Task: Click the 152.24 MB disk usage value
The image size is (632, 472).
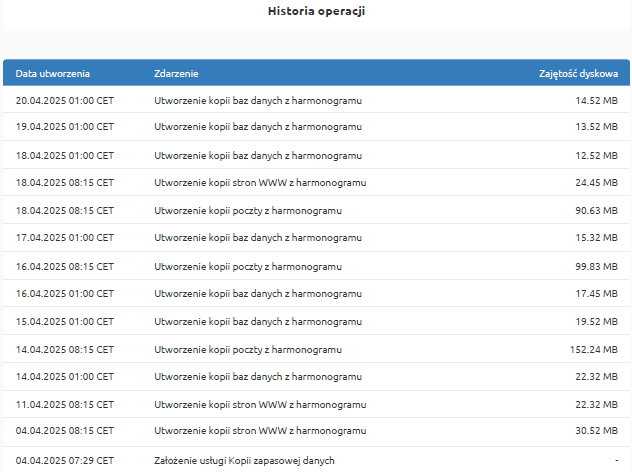Action: coord(593,350)
